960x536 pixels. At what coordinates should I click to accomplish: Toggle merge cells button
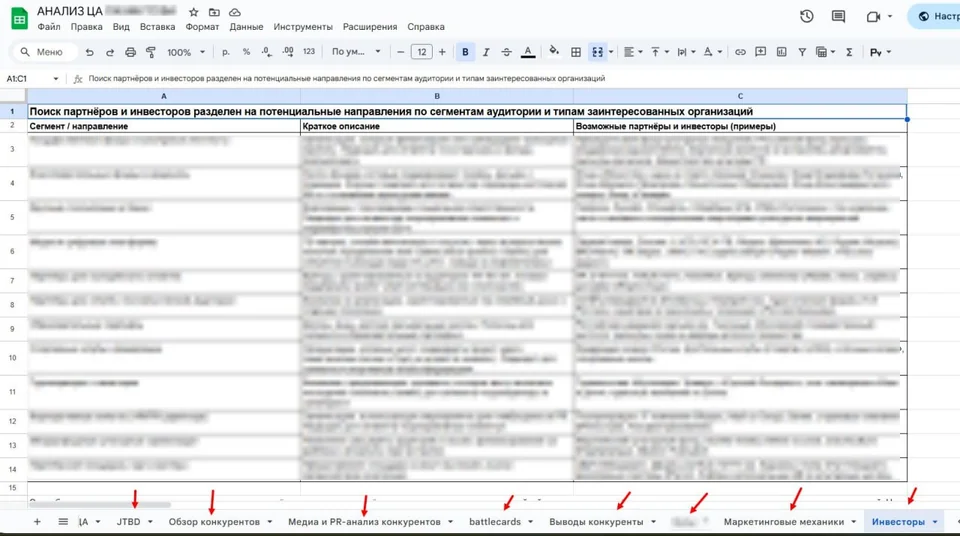tap(598, 52)
